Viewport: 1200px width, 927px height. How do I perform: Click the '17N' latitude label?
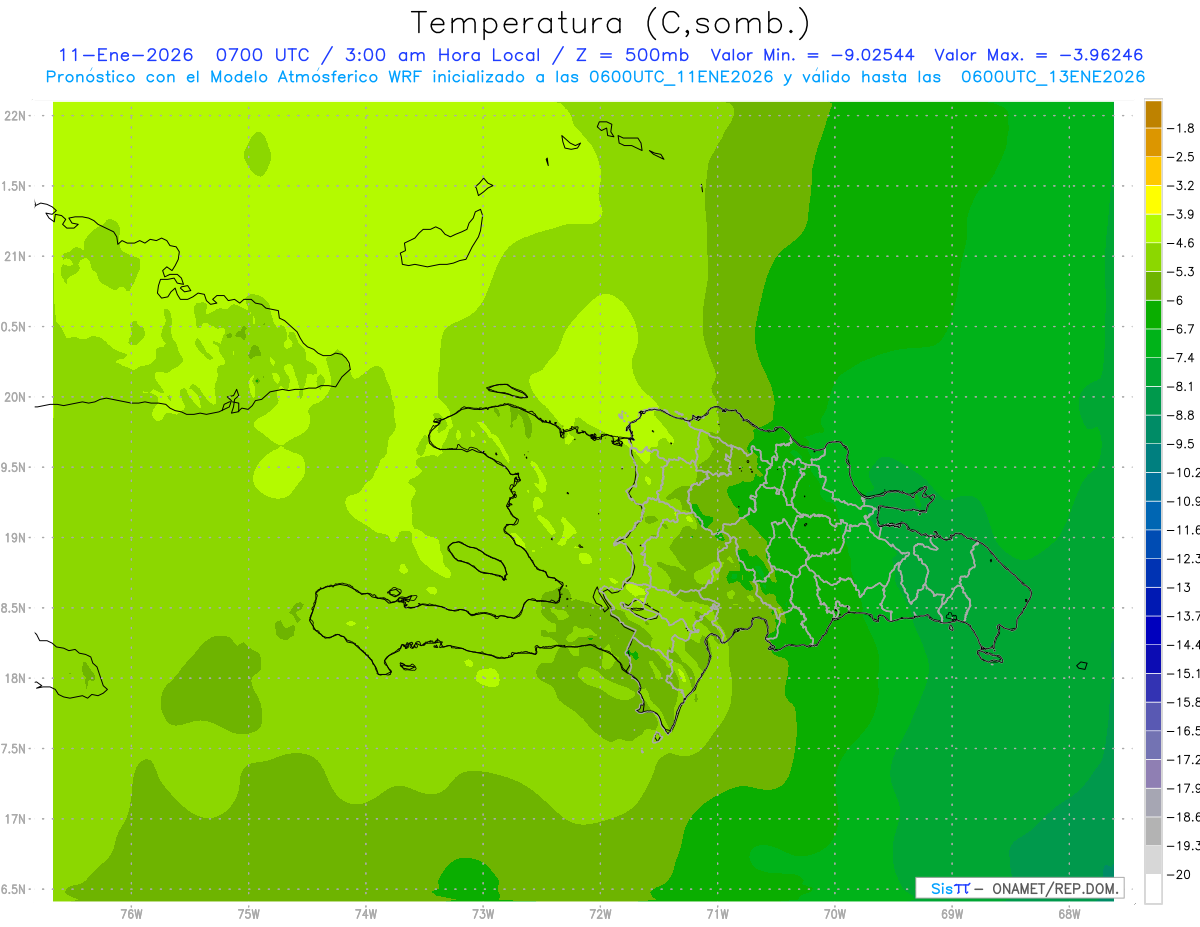pyautogui.click(x=16, y=819)
